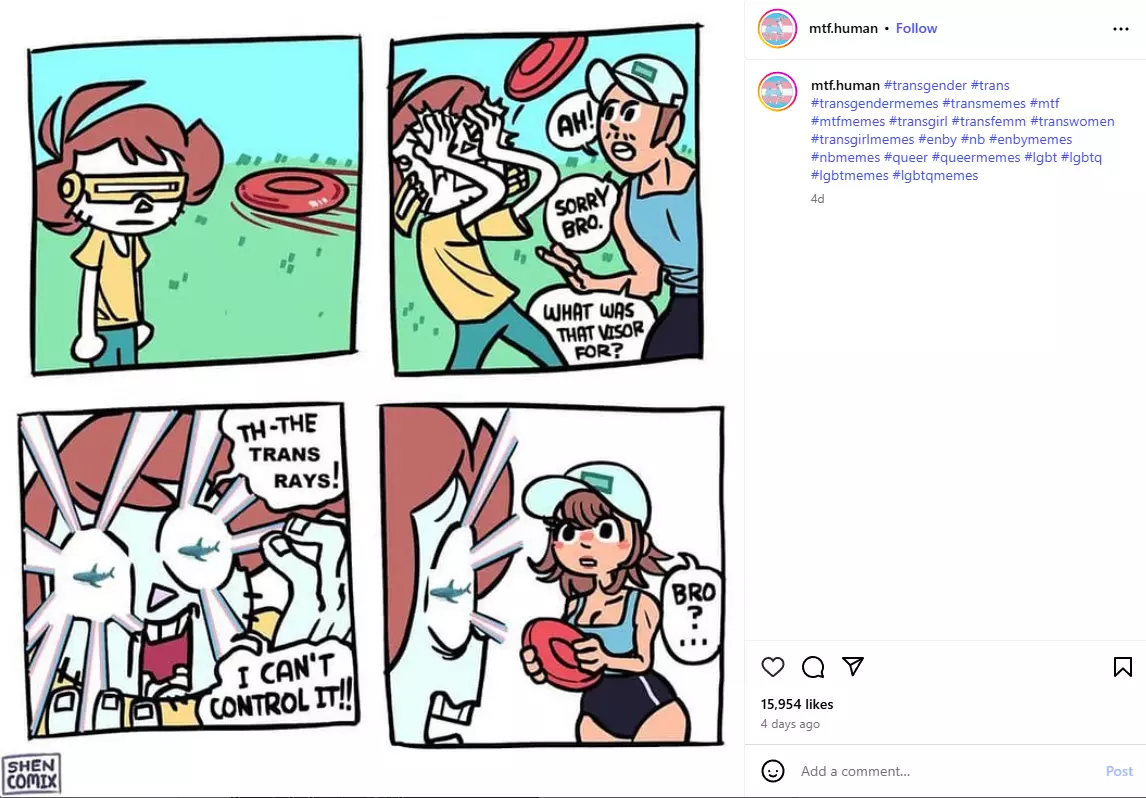Open comments via speech bubble icon

(813, 666)
